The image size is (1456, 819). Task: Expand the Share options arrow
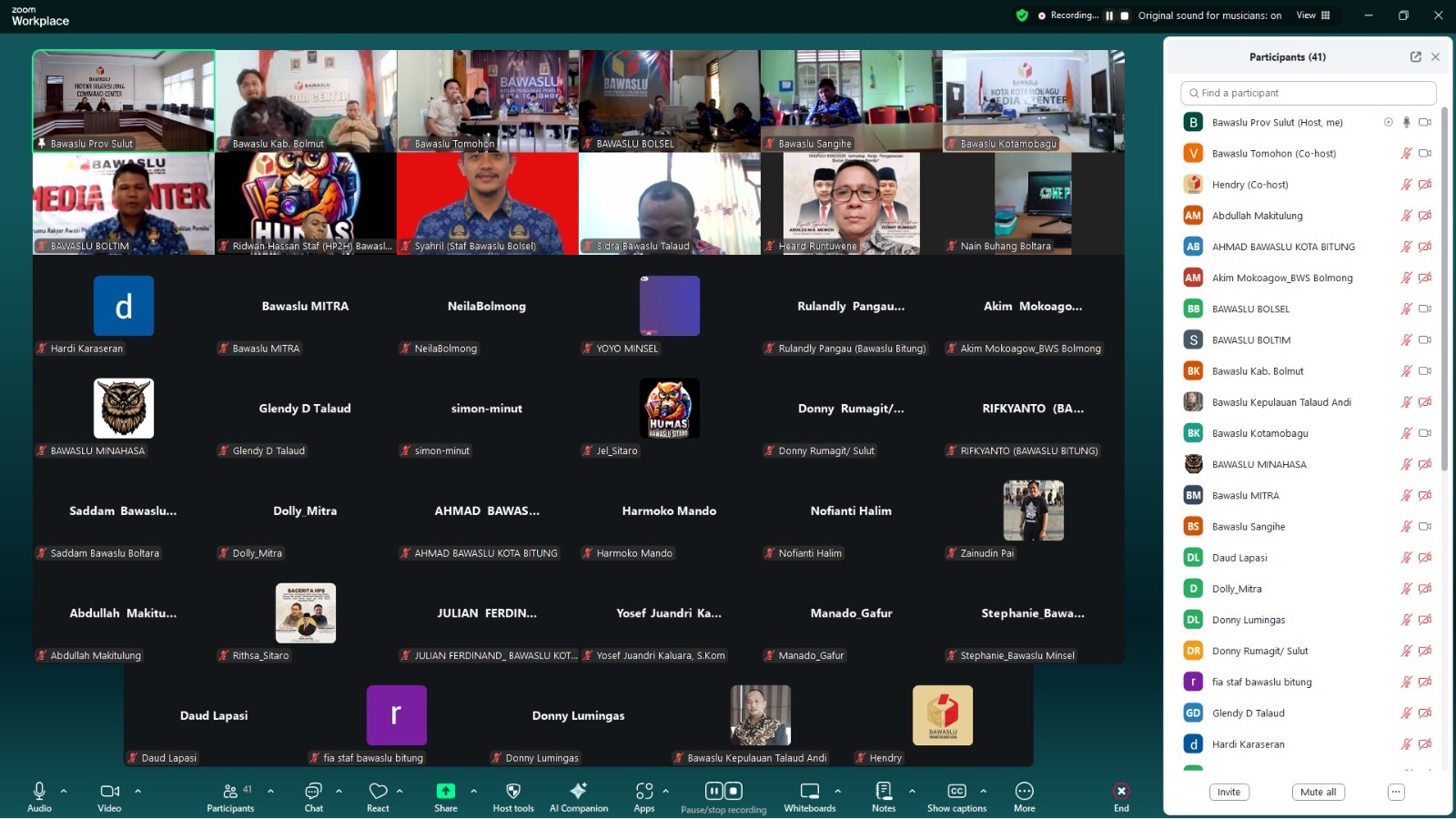click(473, 791)
